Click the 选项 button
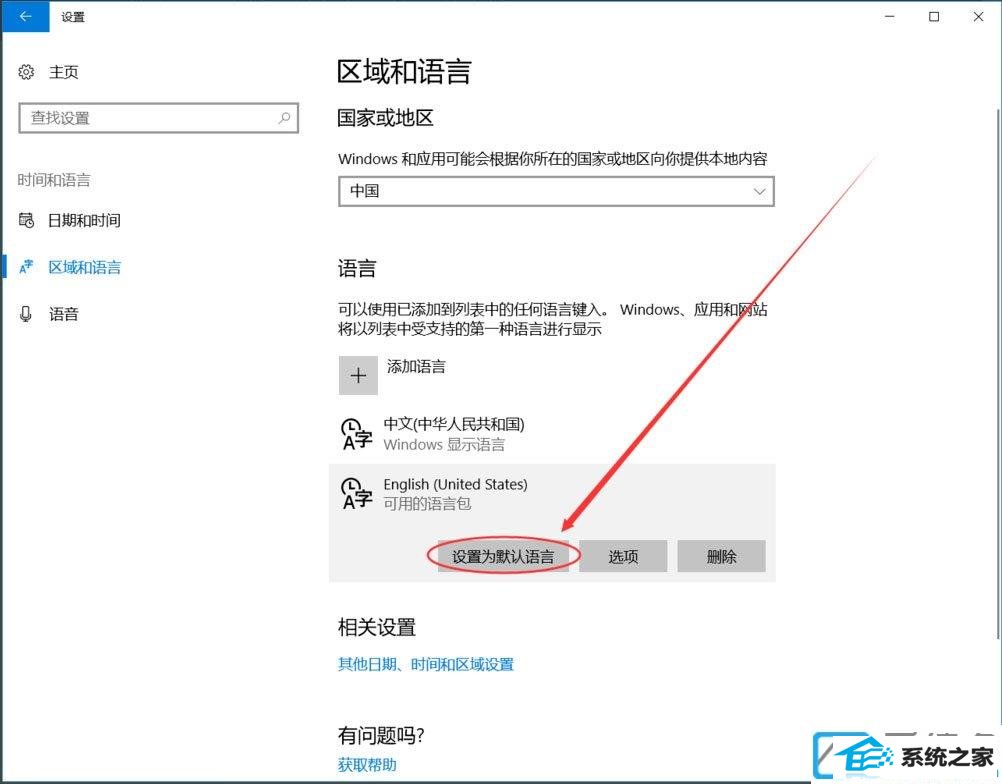This screenshot has width=1002, height=784. point(623,557)
